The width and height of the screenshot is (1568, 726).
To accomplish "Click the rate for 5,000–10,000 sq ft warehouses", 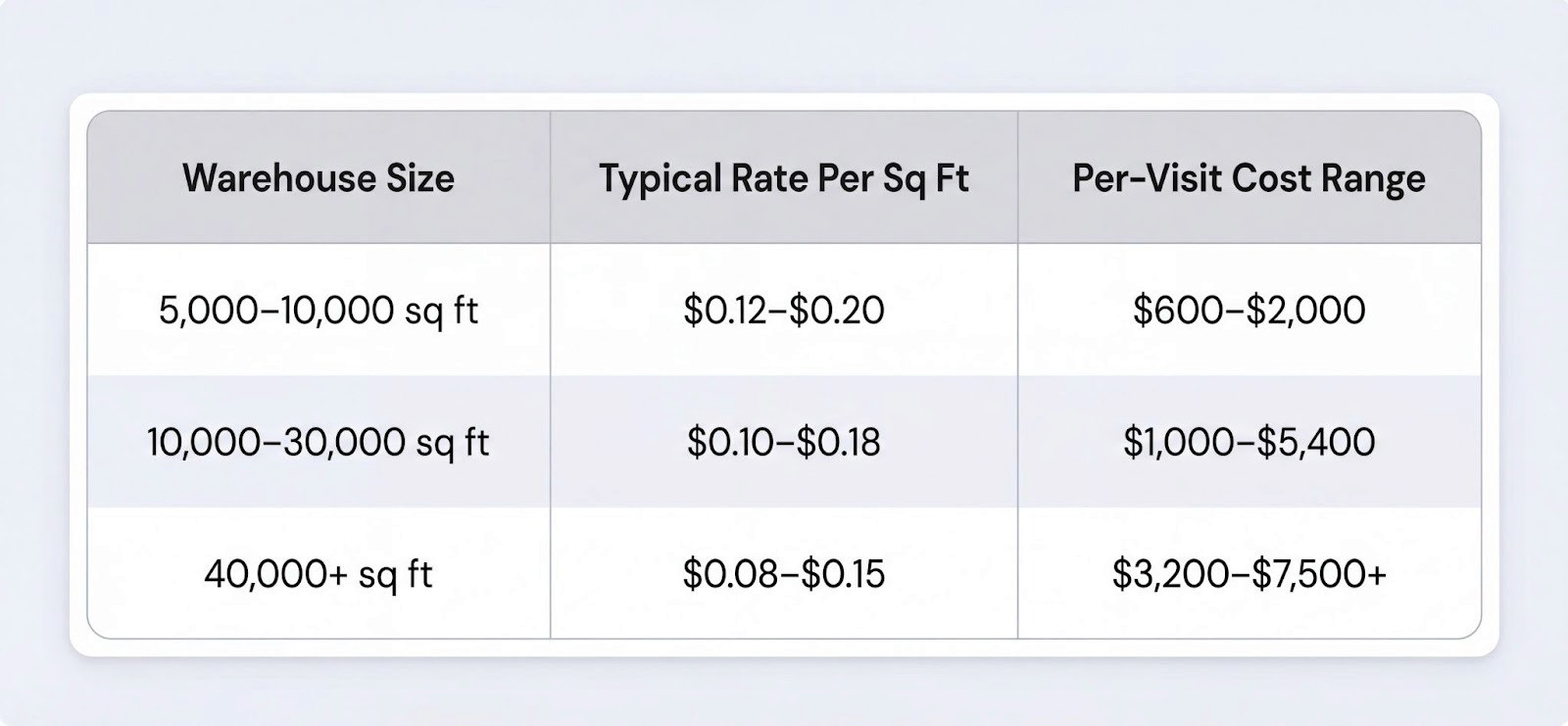I will click(x=783, y=311).
